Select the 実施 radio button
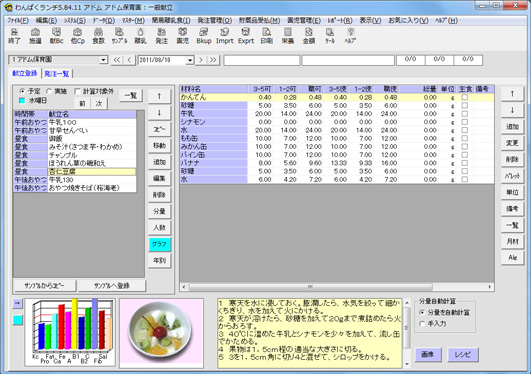This screenshot has height=374, width=531. tap(49, 91)
